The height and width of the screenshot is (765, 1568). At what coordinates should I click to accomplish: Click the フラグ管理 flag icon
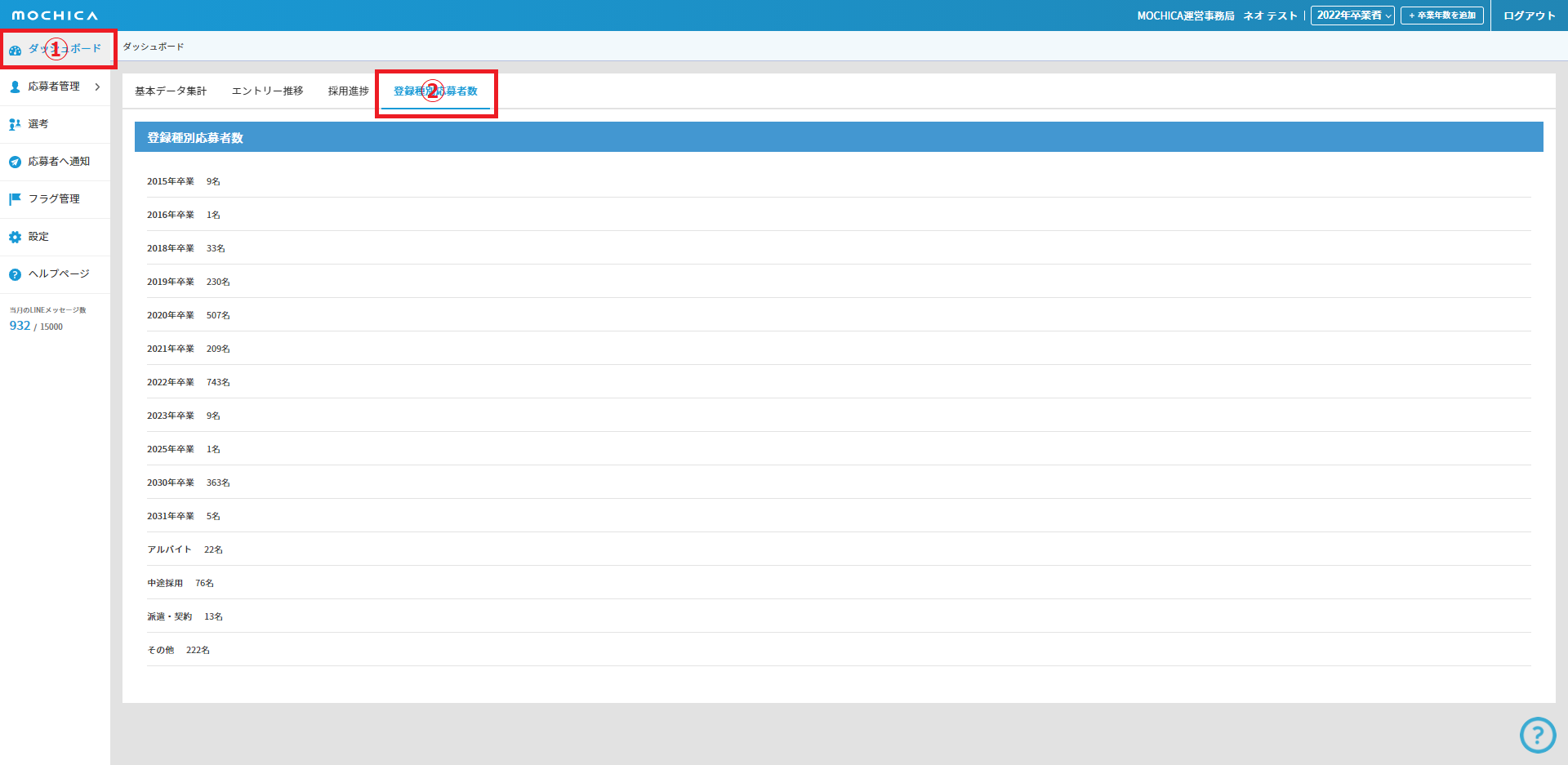(x=15, y=199)
